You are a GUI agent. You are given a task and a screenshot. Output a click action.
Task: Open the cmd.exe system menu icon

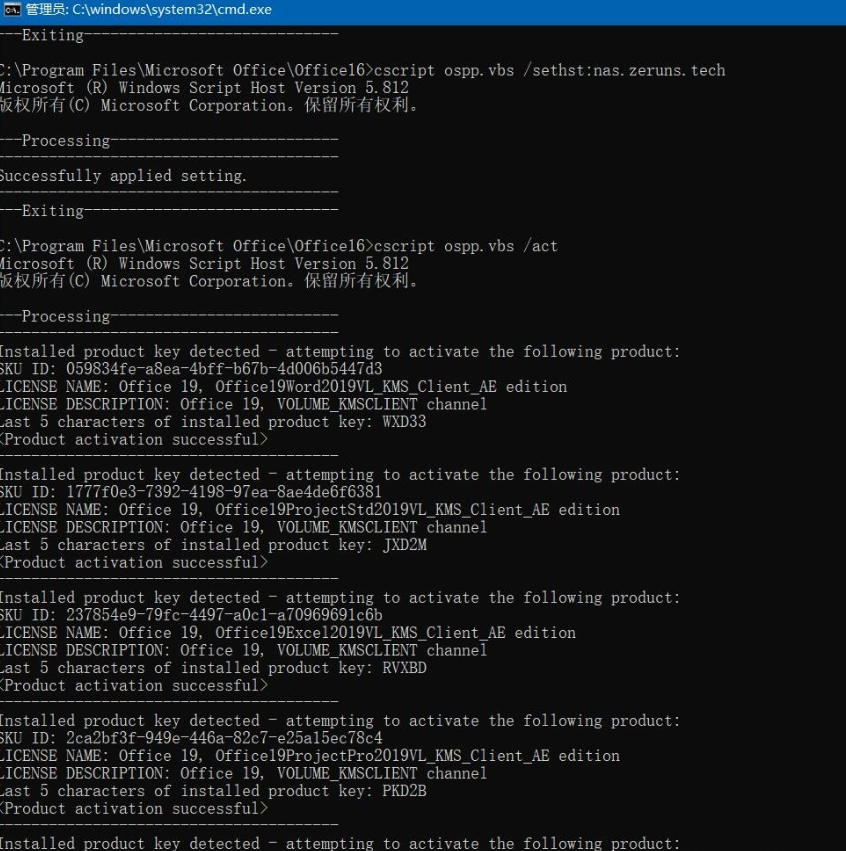coord(11,10)
